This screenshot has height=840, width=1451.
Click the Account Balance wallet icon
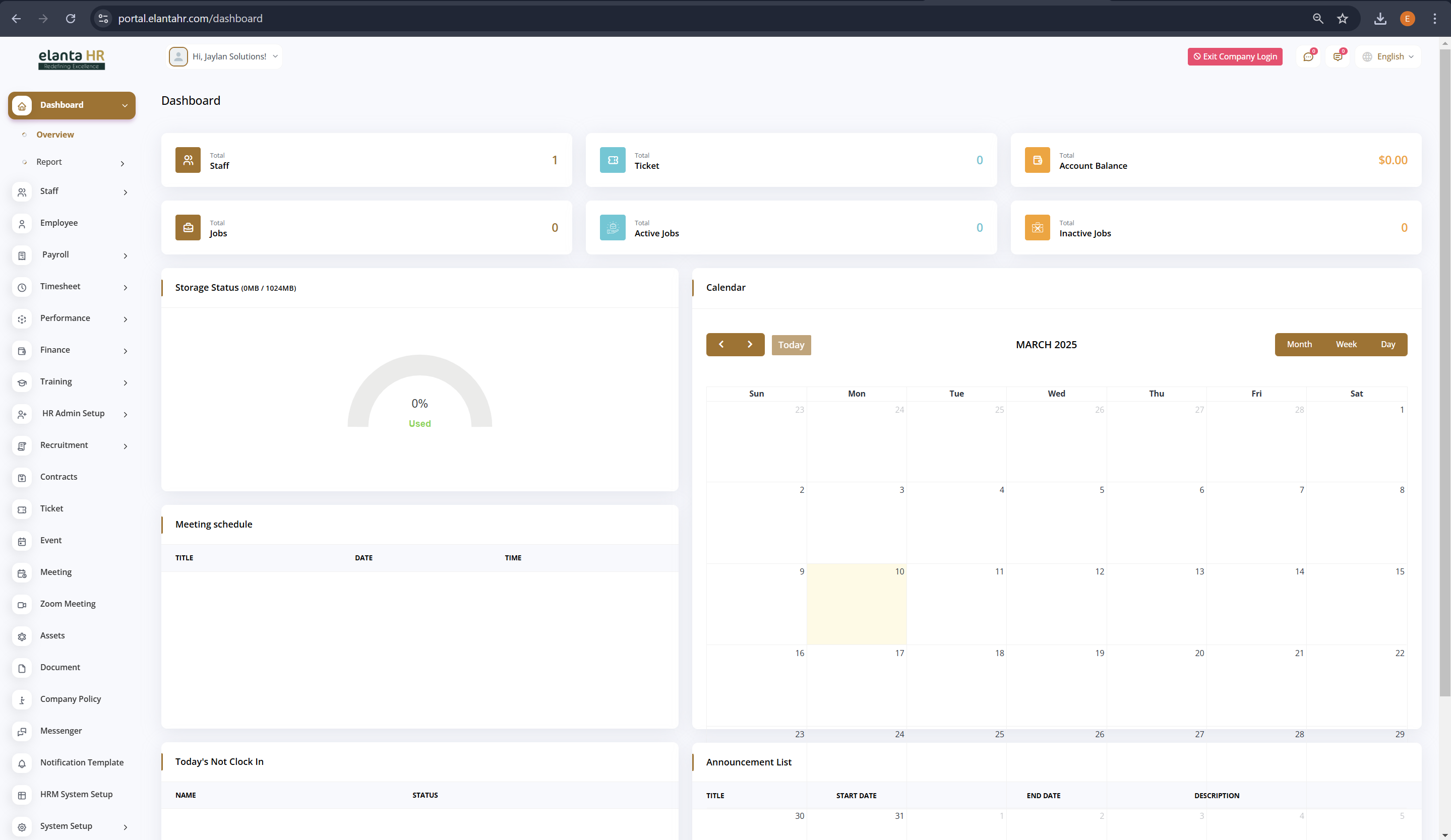point(1037,160)
